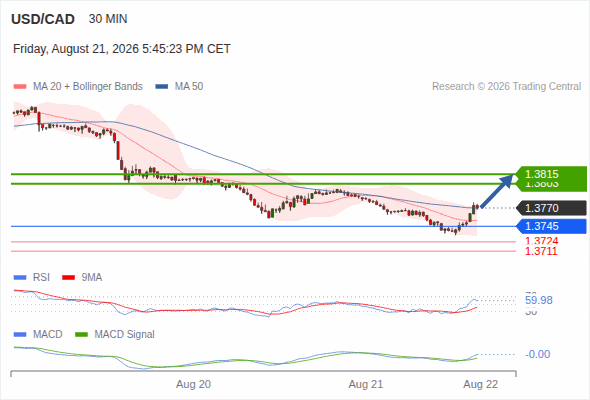This screenshot has height=400, width=590.
Task: Click the red 1.3724 support value
Action: coord(541,241)
